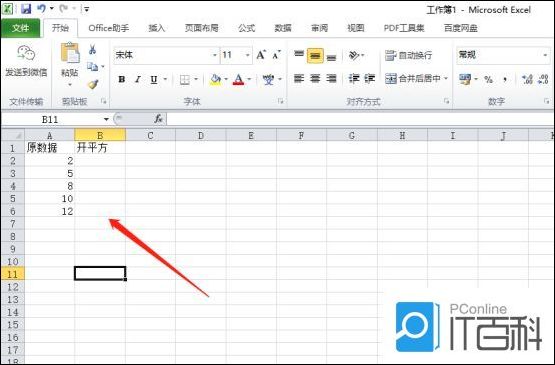Apply the red Font Color
This screenshot has width=555, height=365.
point(239,80)
